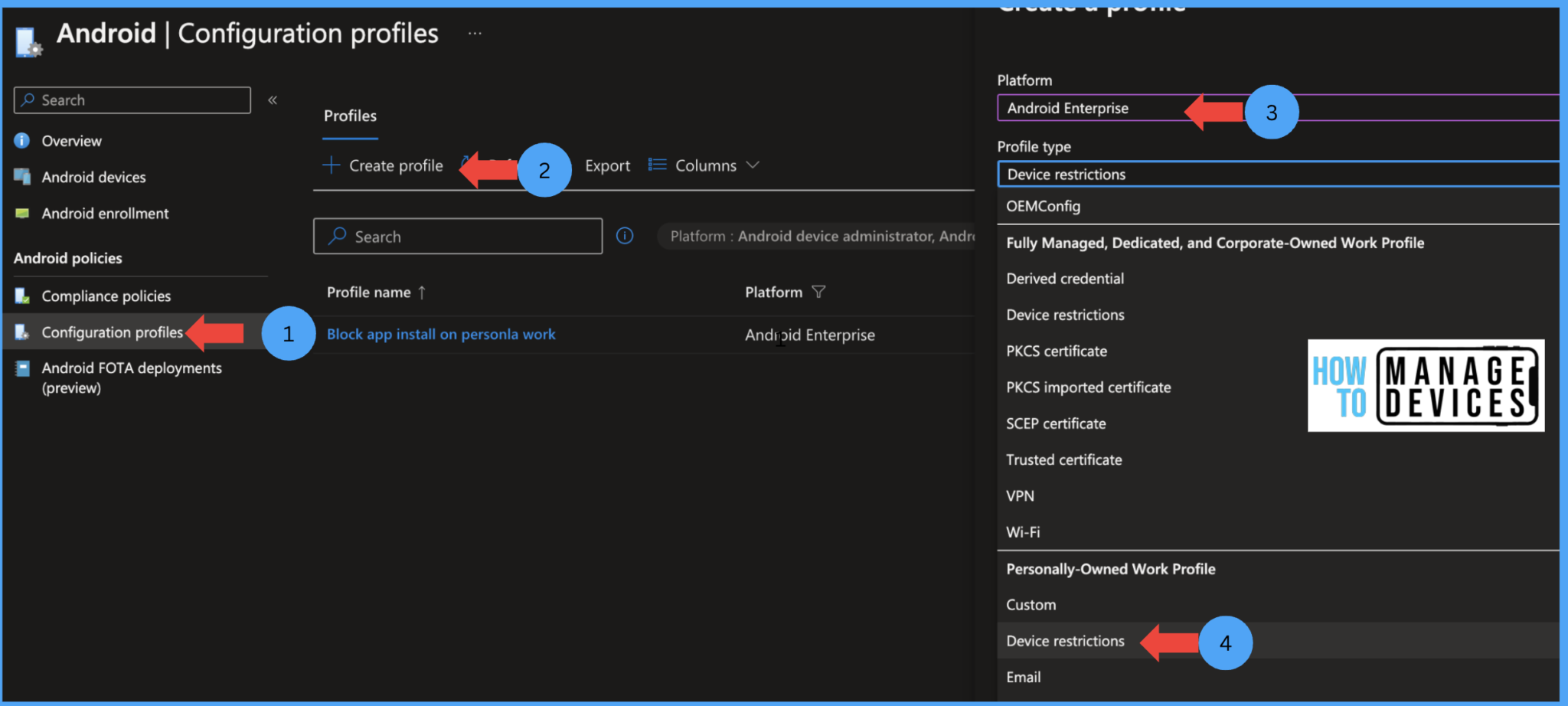The width and height of the screenshot is (1568, 706).
Task: Open Compliance policies
Action: (x=106, y=296)
